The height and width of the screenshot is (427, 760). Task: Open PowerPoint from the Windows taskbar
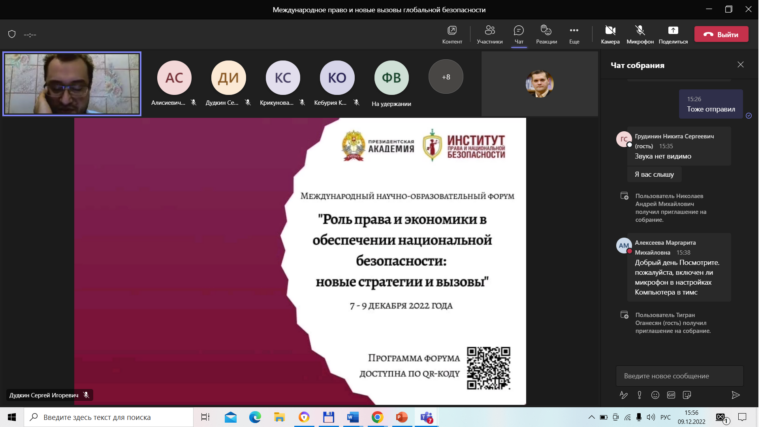[x=402, y=417]
